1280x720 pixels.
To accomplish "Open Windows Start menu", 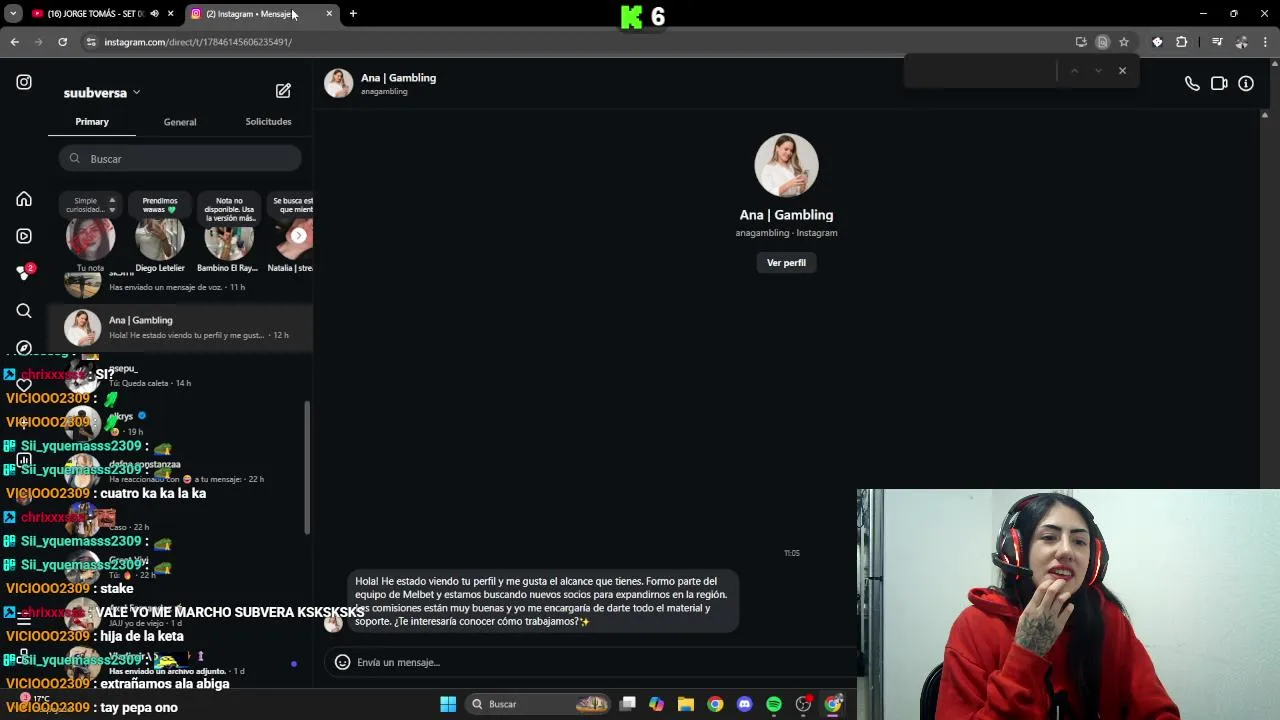I will pos(448,704).
